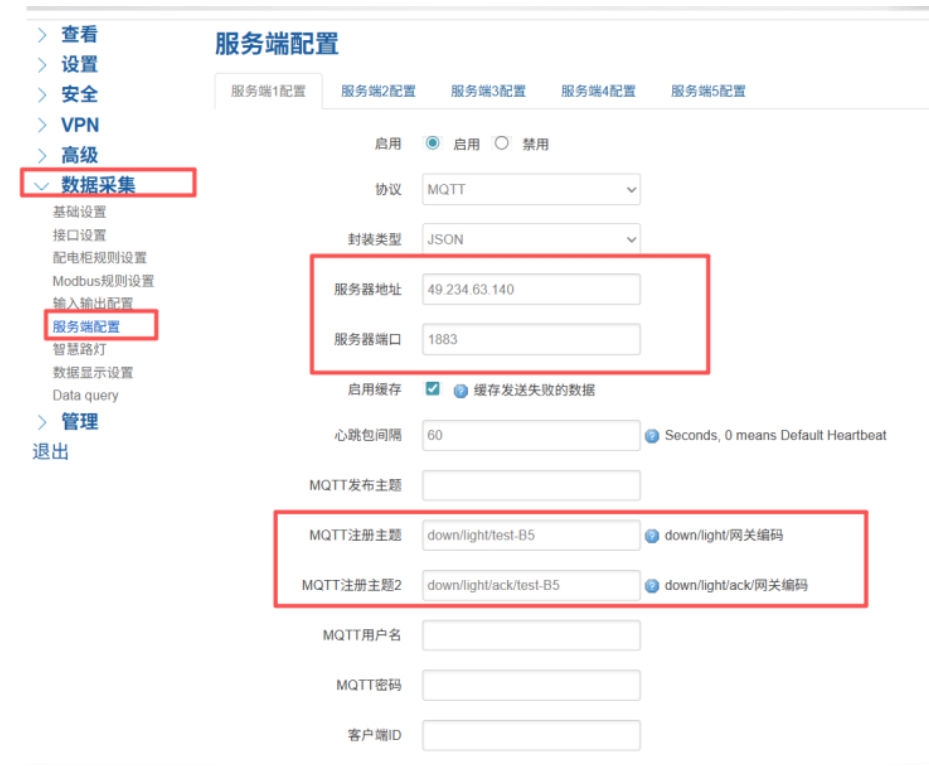Select the 启用 radio button

click(432, 143)
